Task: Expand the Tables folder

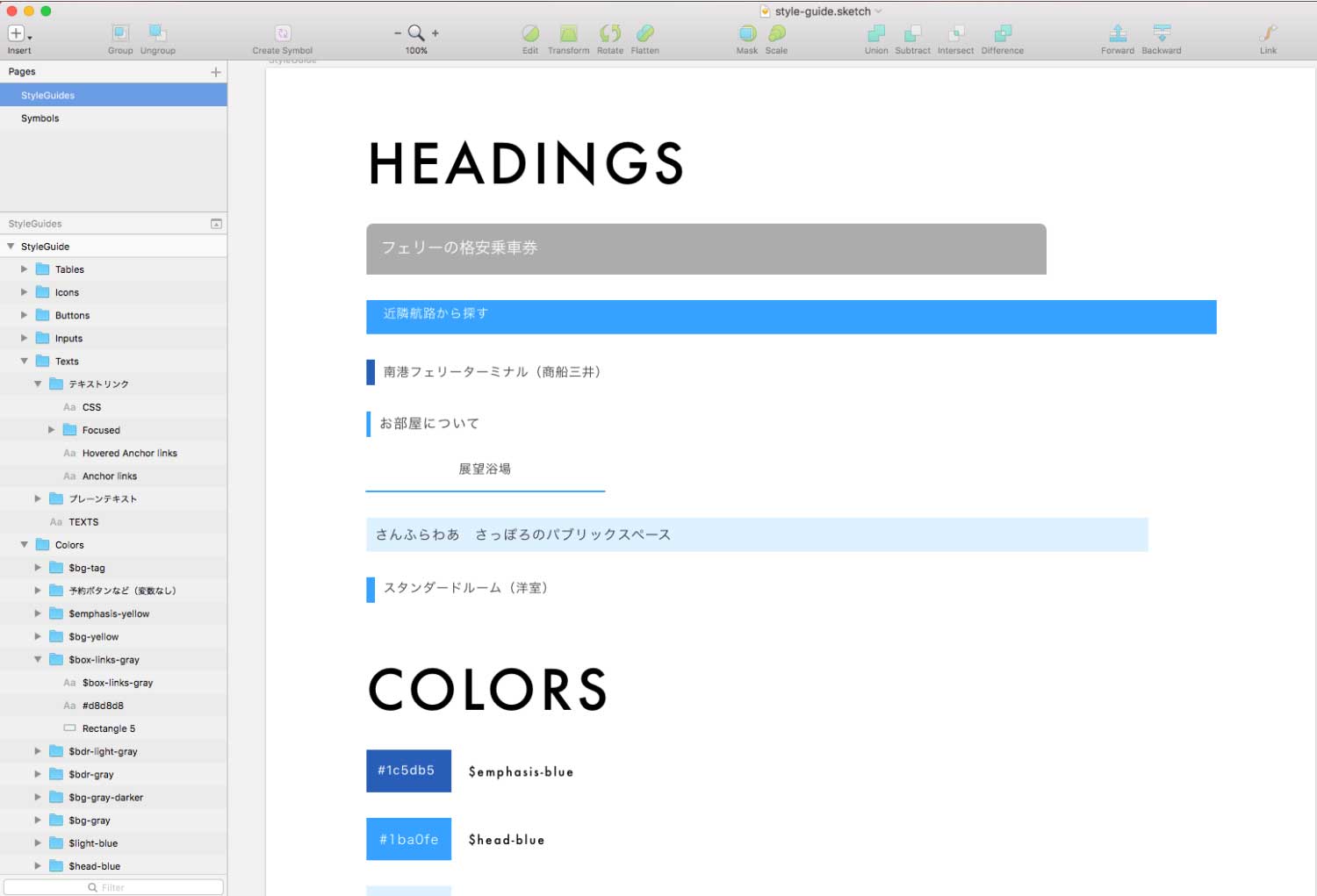Action: [x=25, y=269]
